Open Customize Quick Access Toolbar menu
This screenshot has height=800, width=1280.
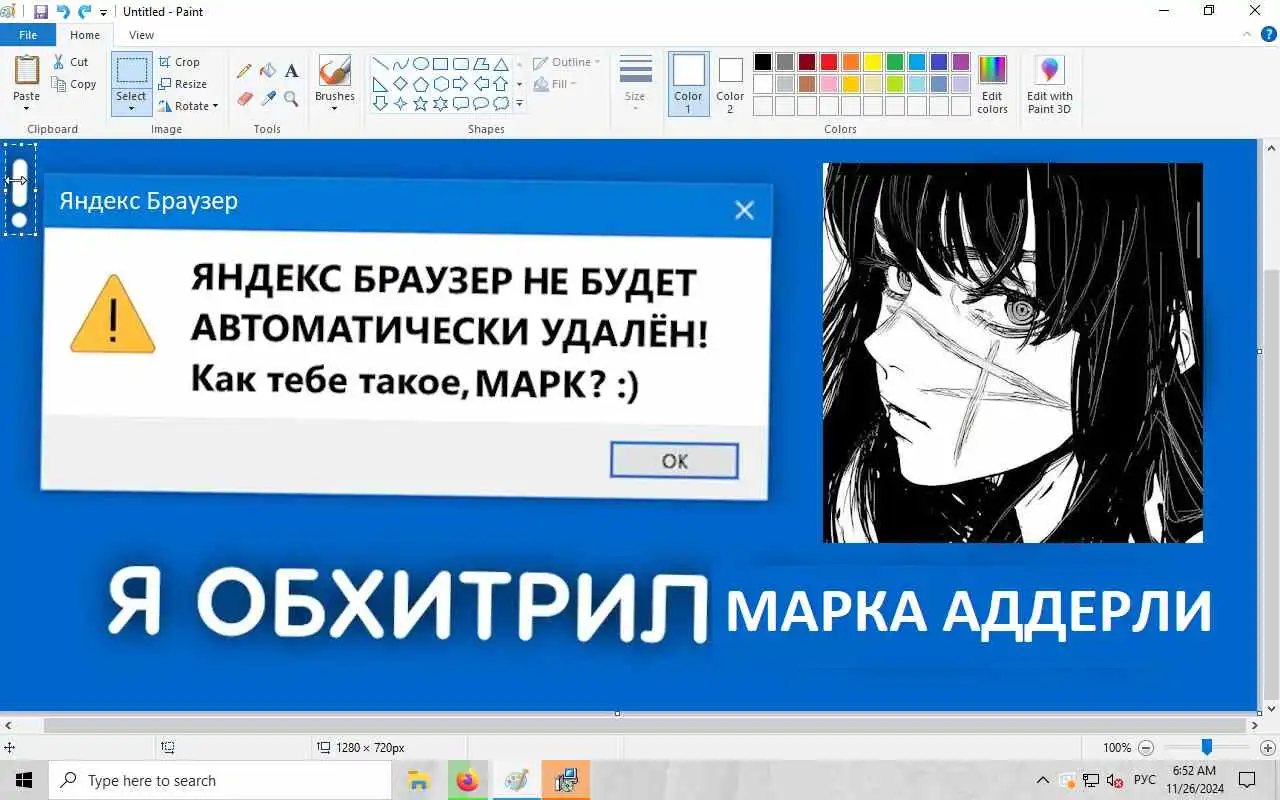click(104, 13)
